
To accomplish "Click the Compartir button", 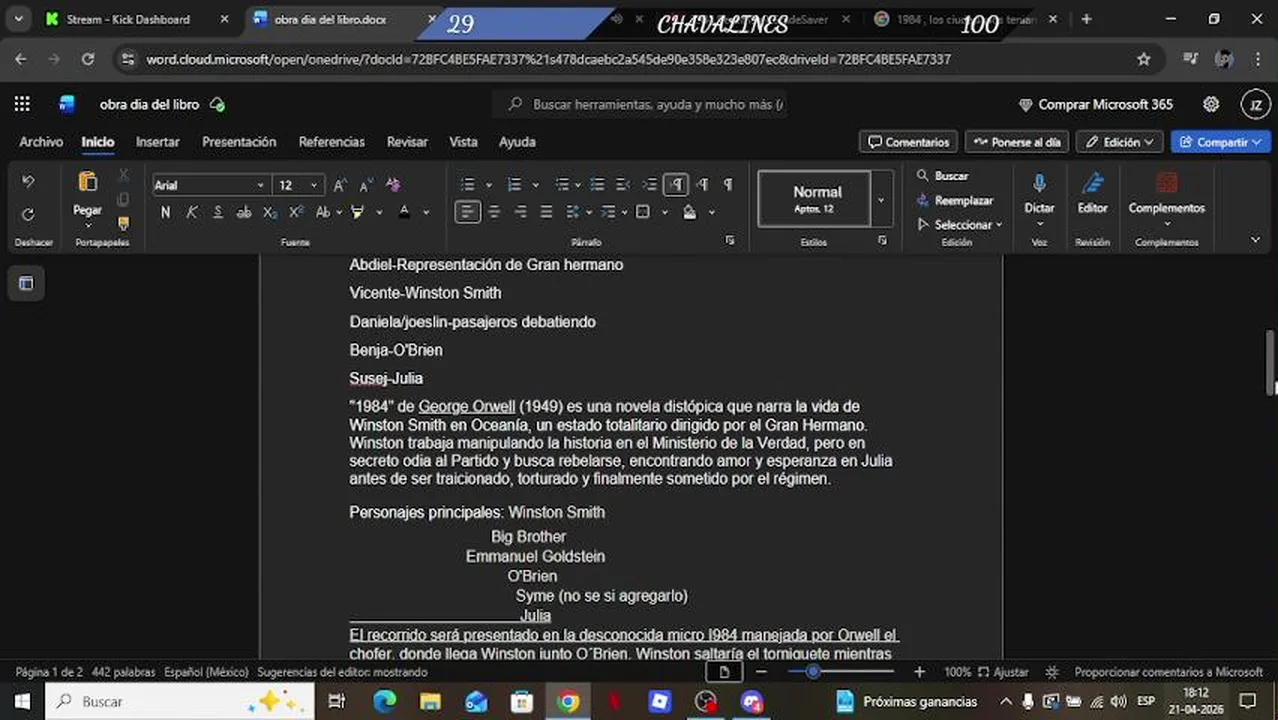I will [1220, 142].
